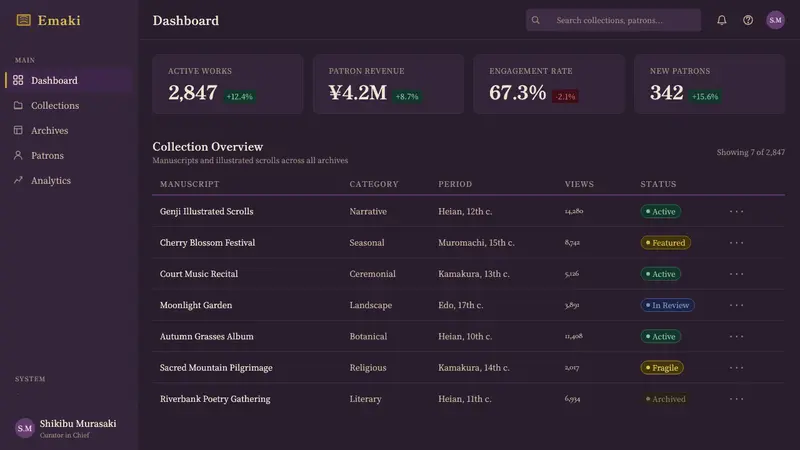Sort by Status column header

click(x=658, y=184)
